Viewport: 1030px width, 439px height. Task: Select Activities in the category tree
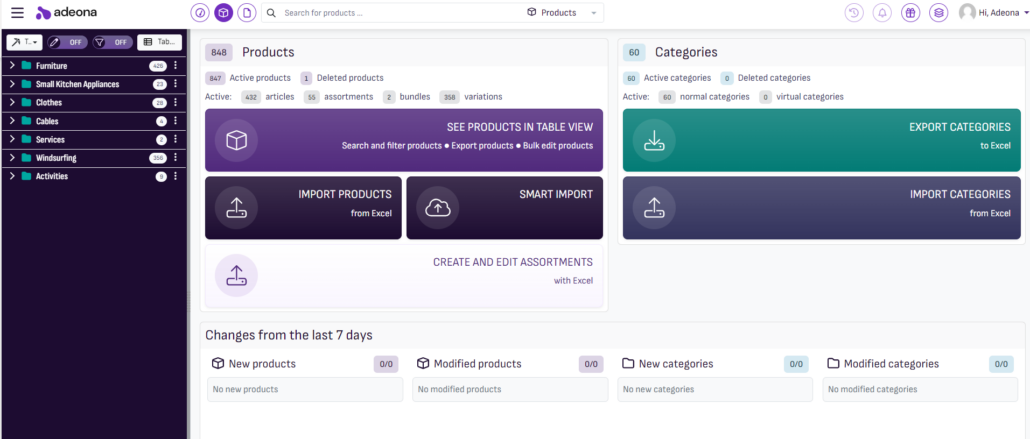coord(52,176)
